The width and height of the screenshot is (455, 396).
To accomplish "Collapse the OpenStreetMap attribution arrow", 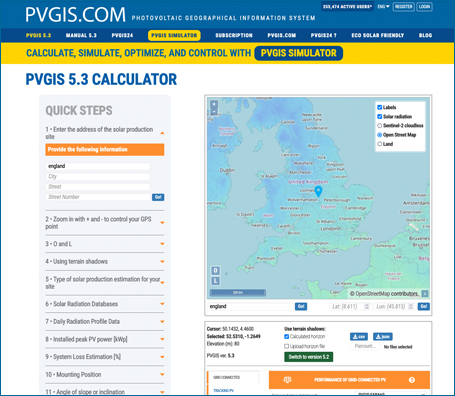I will tap(425, 294).
